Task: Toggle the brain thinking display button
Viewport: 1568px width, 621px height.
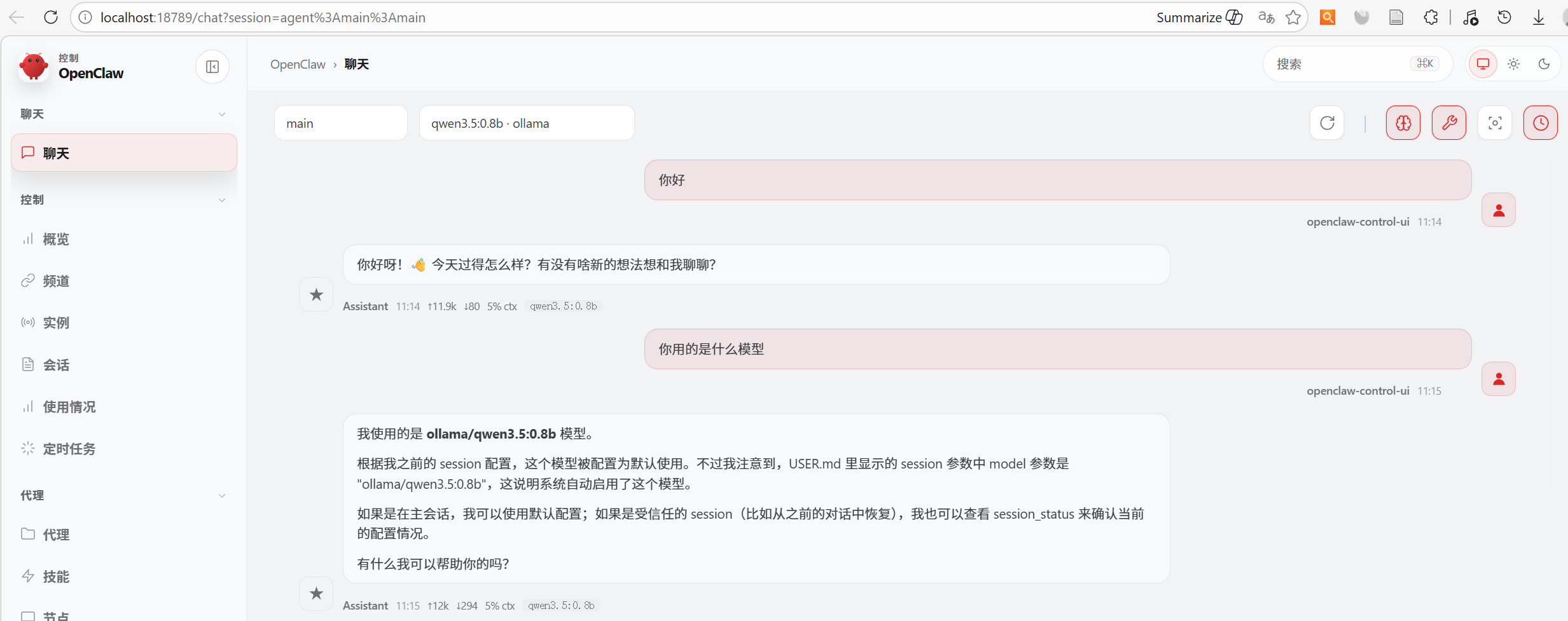Action: tap(1403, 123)
